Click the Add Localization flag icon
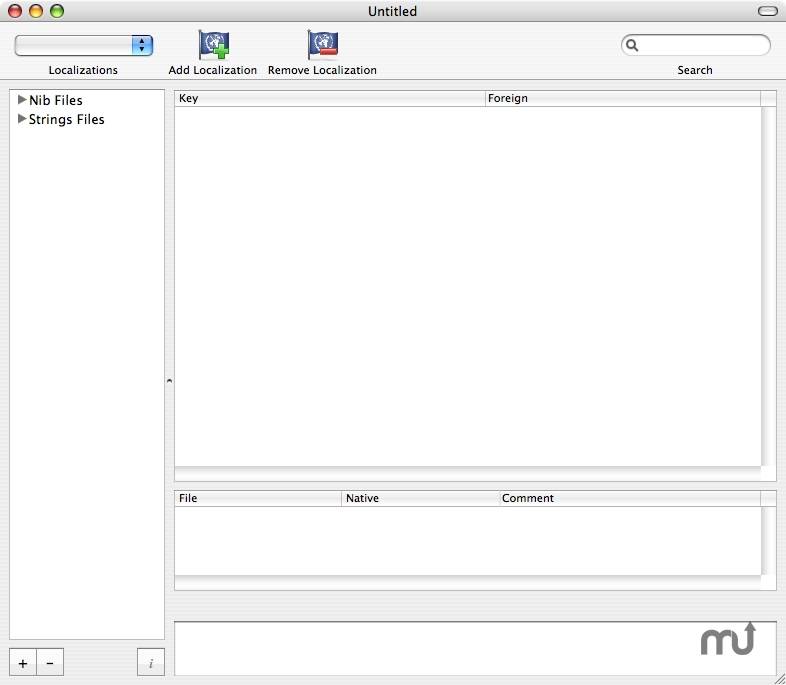Screen dimensions: 786x685 click(x=213, y=45)
